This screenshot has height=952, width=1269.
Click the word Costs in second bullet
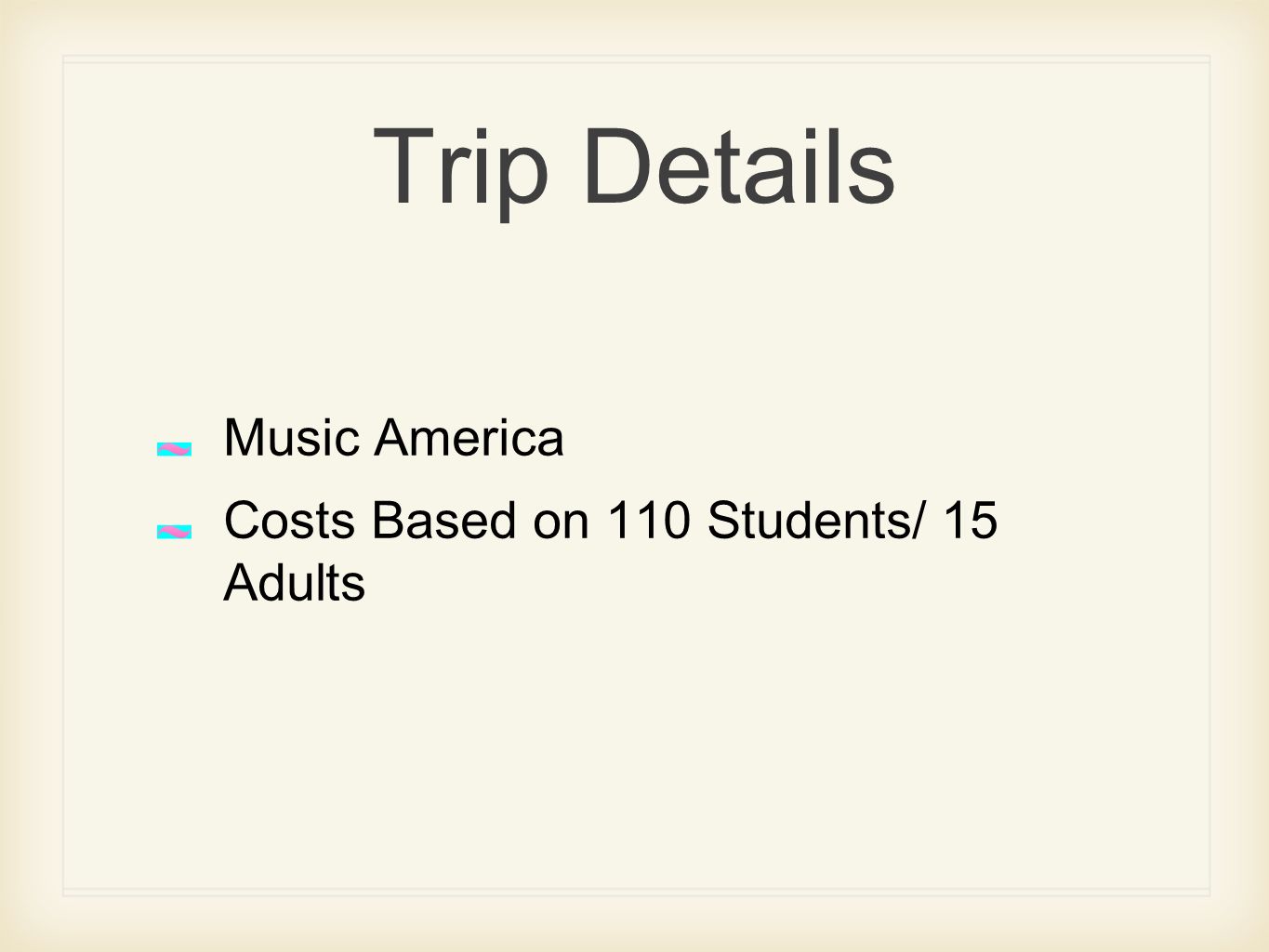tap(290, 520)
